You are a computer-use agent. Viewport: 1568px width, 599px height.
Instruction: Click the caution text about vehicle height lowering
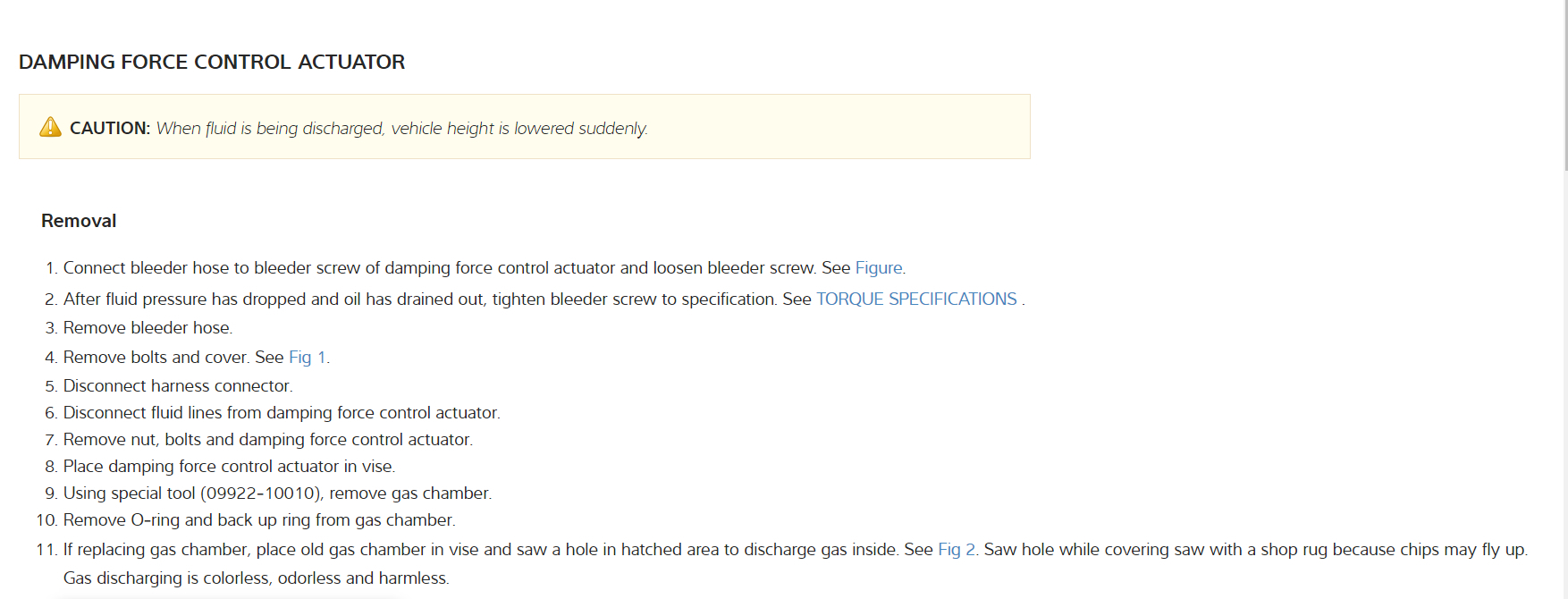401,129
